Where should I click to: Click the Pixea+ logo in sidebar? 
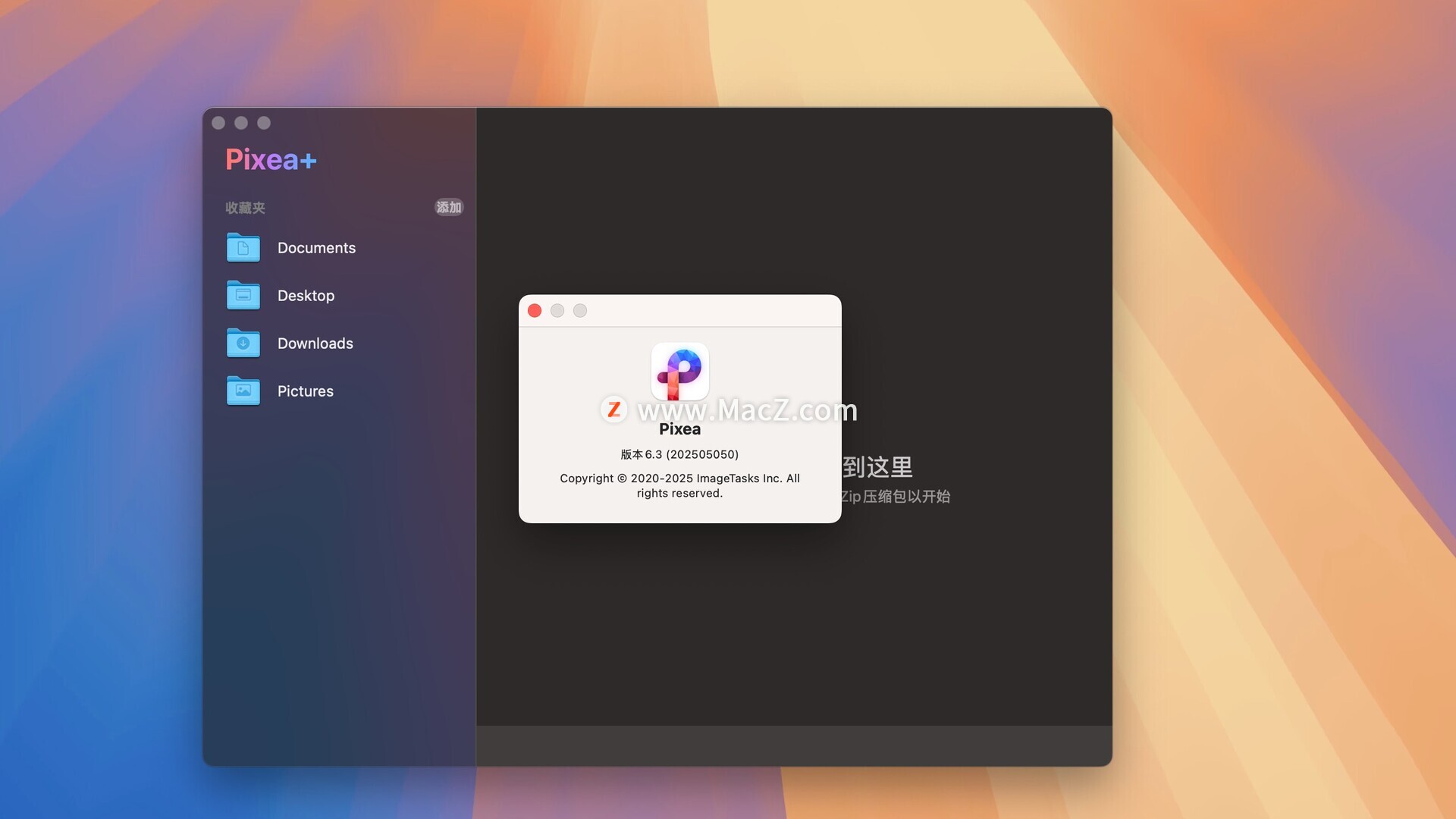pyautogui.click(x=271, y=159)
